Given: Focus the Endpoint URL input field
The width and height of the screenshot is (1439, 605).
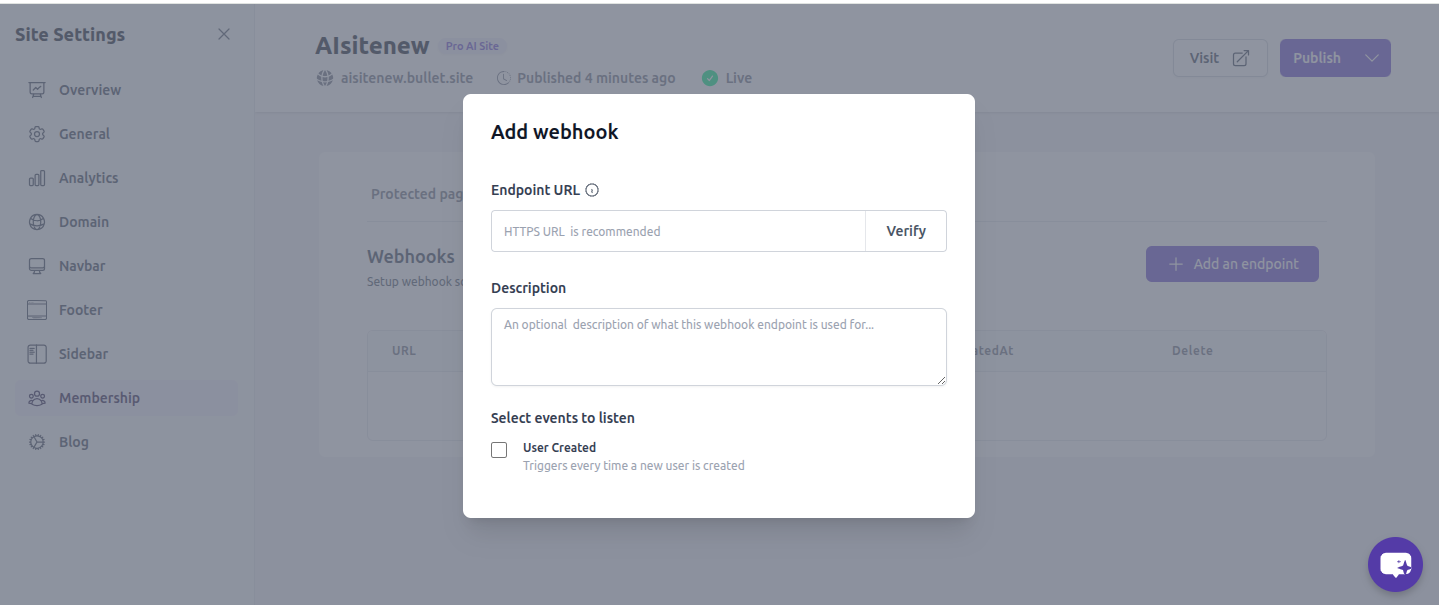Looking at the screenshot, I should tap(678, 231).
